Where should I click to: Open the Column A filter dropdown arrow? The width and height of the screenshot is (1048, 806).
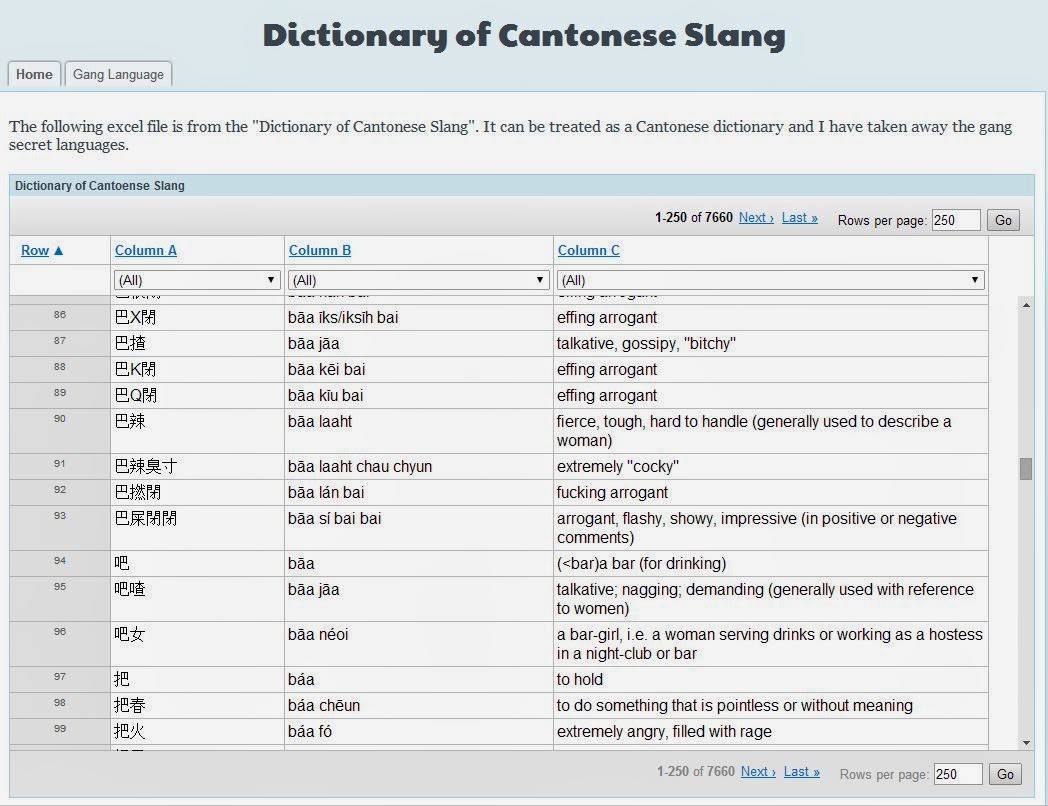tap(270, 280)
